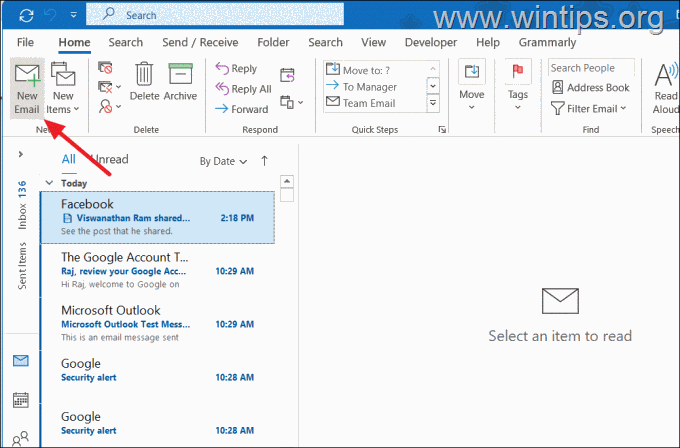Open the Tags flag dropdown
The height and width of the screenshot is (448, 680).
(x=518, y=87)
